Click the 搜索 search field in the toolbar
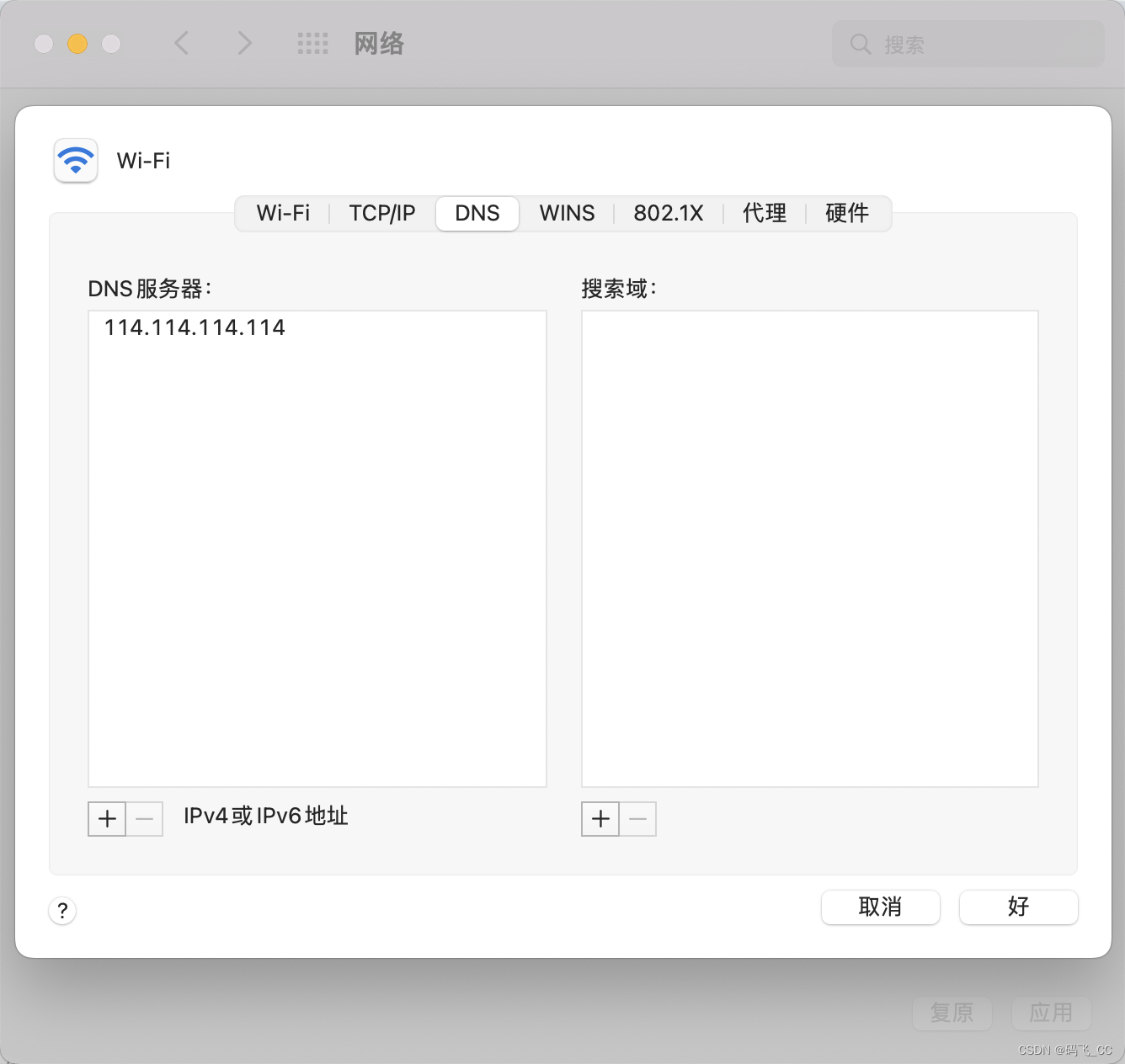Screen dimensions: 1125x1064 (x=968, y=44)
